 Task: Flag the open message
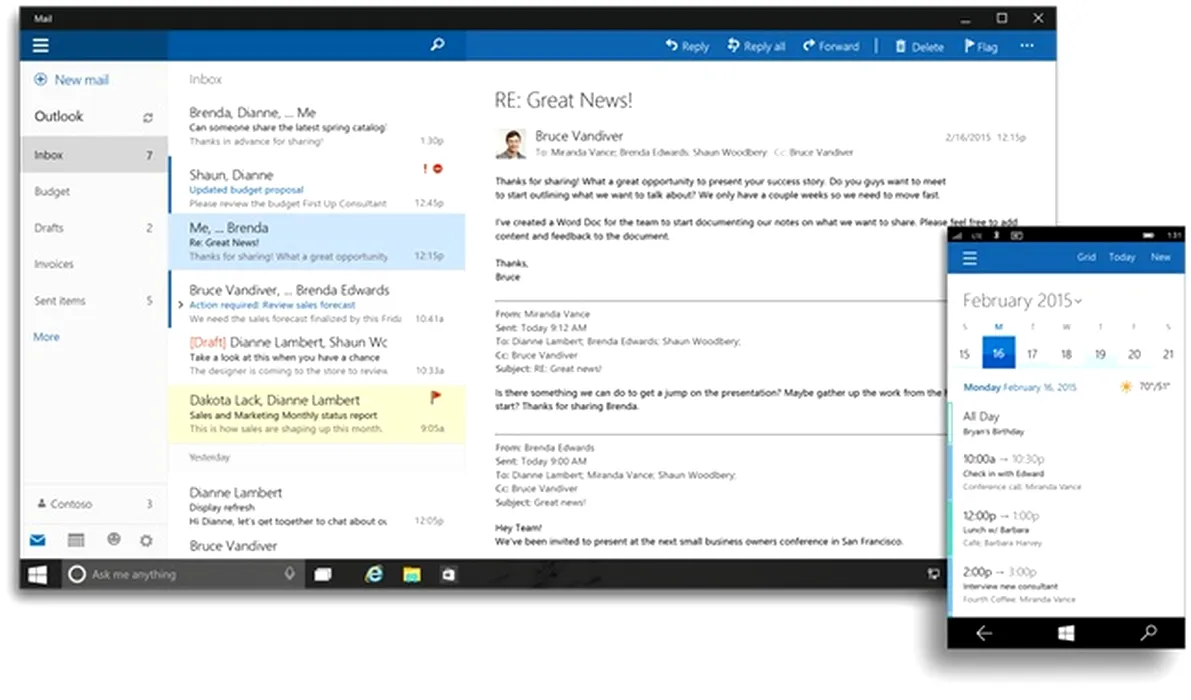click(x=981, y=46)
